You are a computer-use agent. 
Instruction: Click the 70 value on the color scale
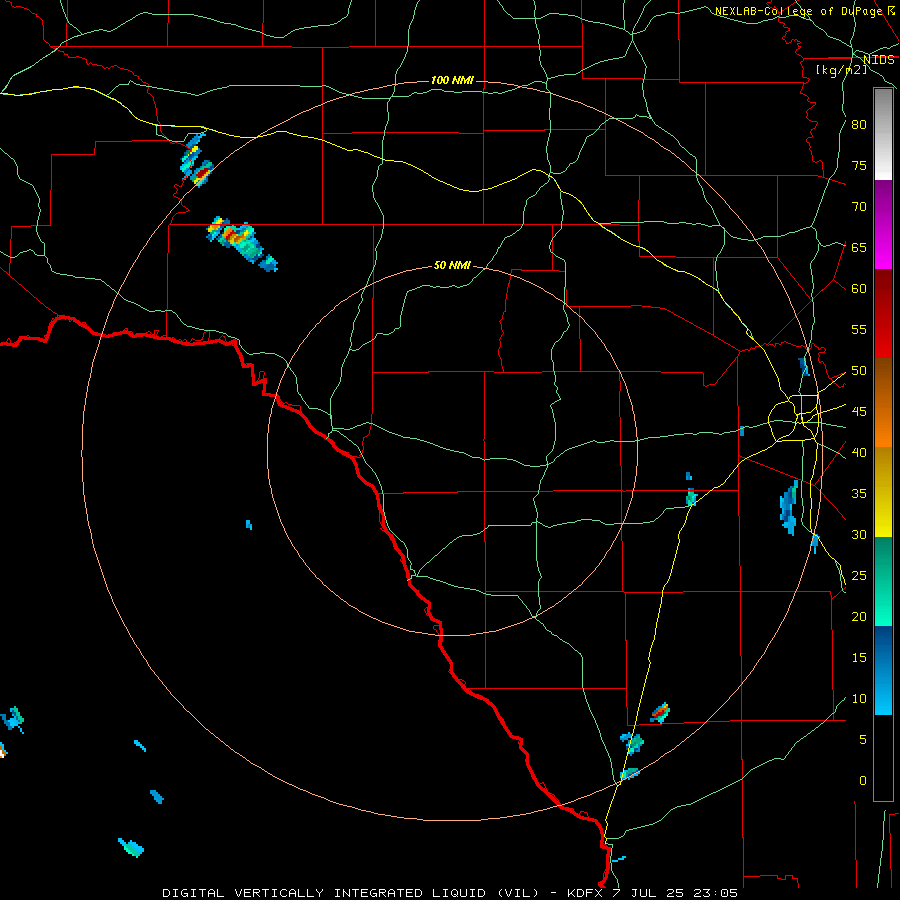(859, 207)
